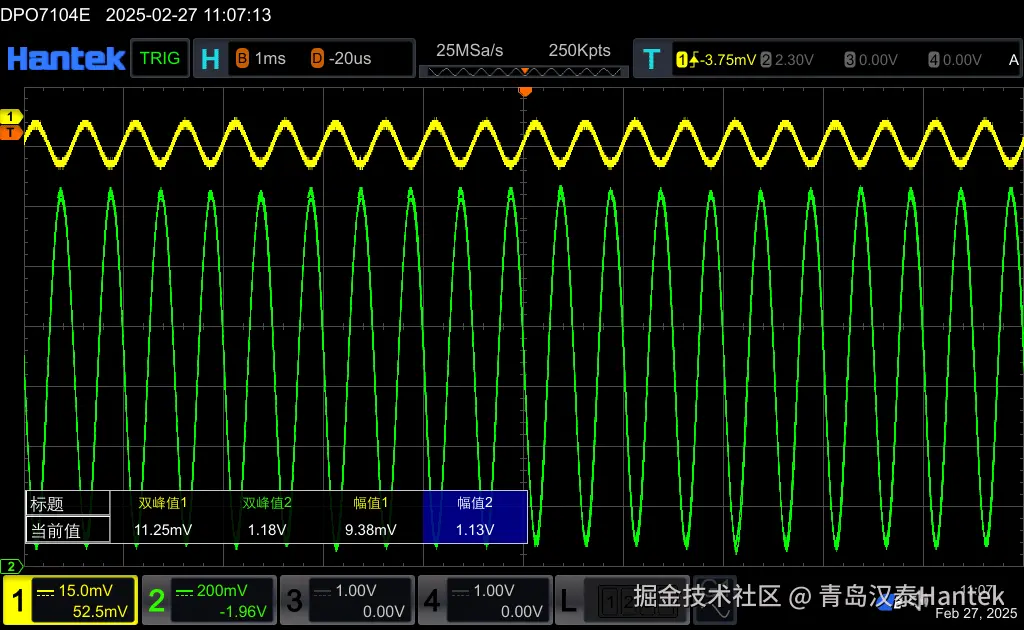
Task: Open channel 1 15.0mV scale settings
Action: click(x=85, y=591)
